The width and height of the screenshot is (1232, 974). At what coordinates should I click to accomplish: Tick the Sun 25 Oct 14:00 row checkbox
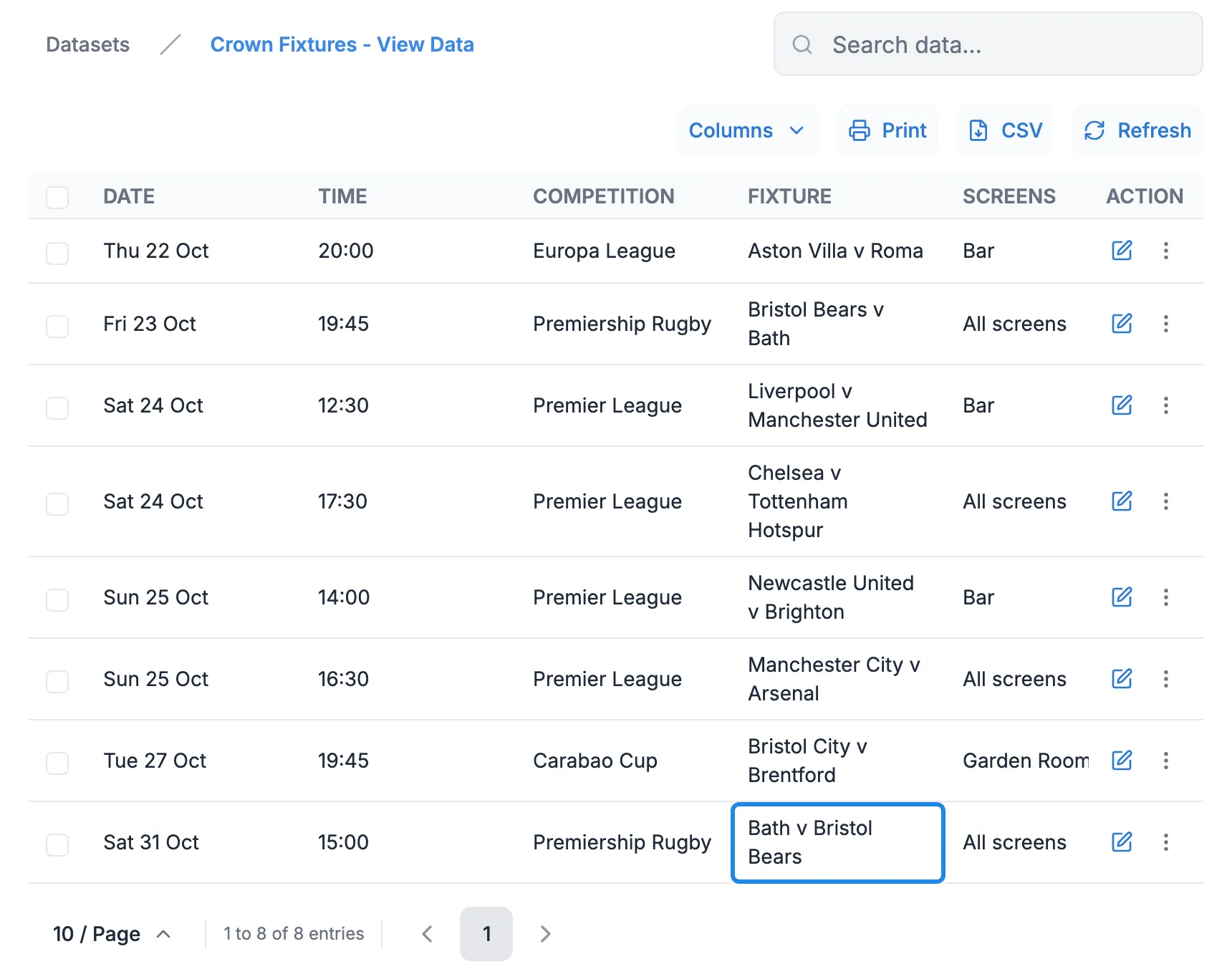pyautogui.click(x=57, y=599)
